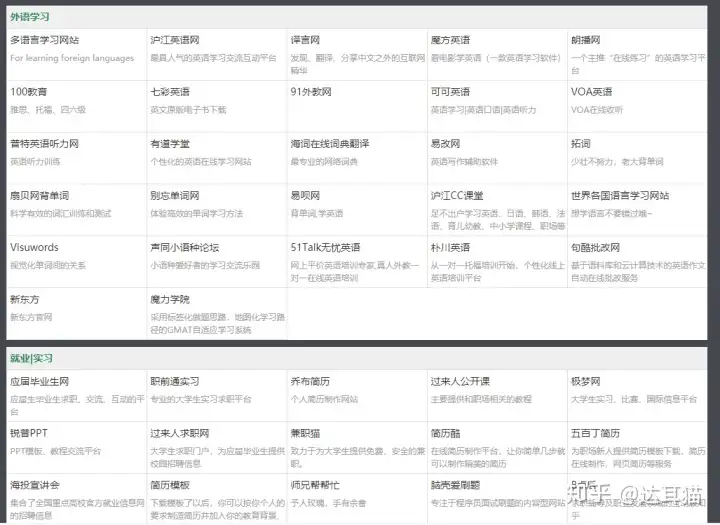Open the 新东方 link
This screenshot has height=525, width=720.
(24, 299)
